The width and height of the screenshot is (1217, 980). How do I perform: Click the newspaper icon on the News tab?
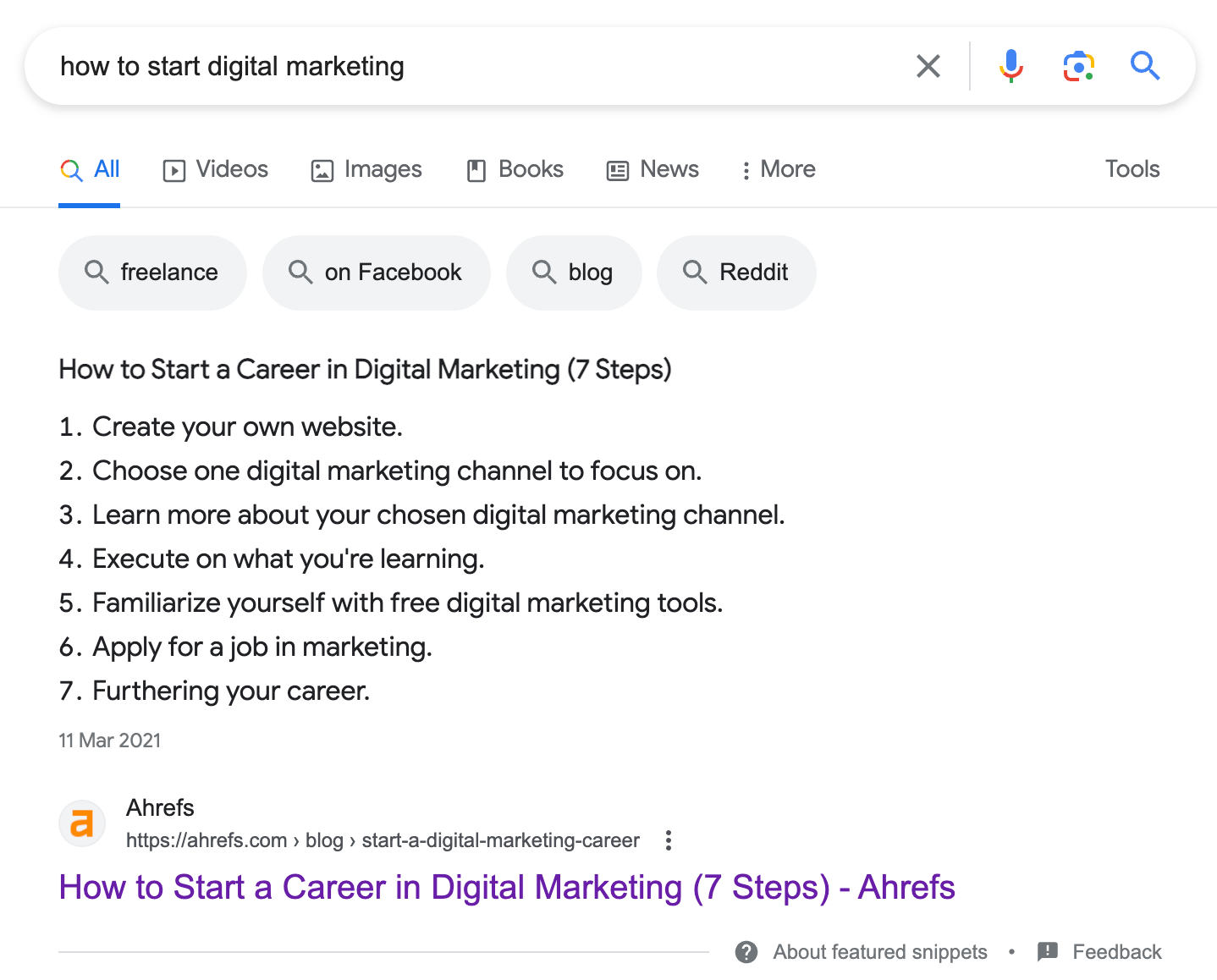click(x=616, y=170)
